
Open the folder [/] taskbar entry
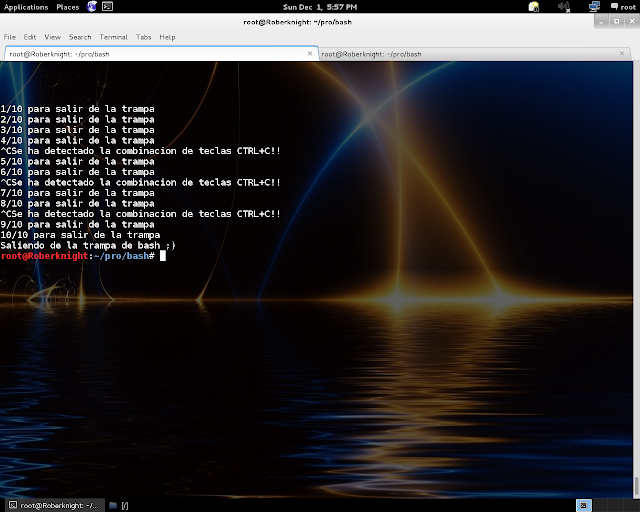(x=119, y=505)
